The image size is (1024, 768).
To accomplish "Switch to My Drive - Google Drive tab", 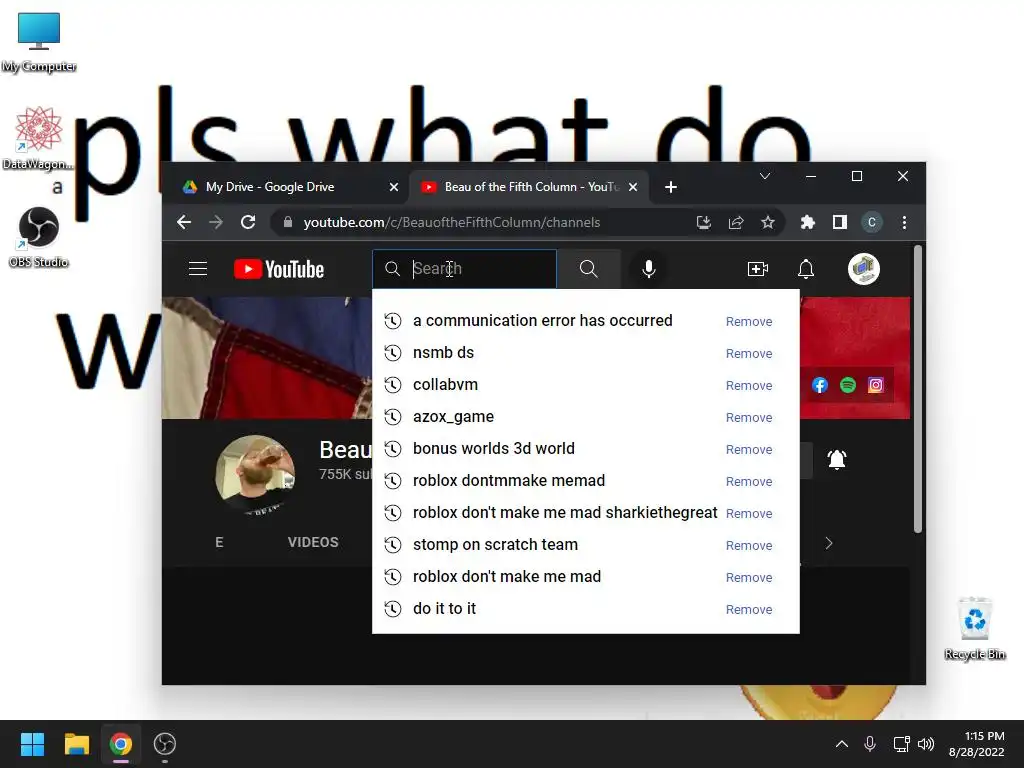I will click(x=285, y=187).
